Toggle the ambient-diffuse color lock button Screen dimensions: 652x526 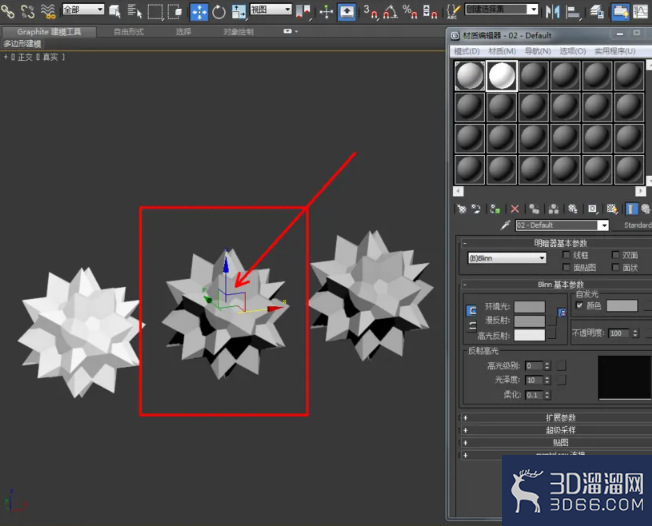click(472, 311)
